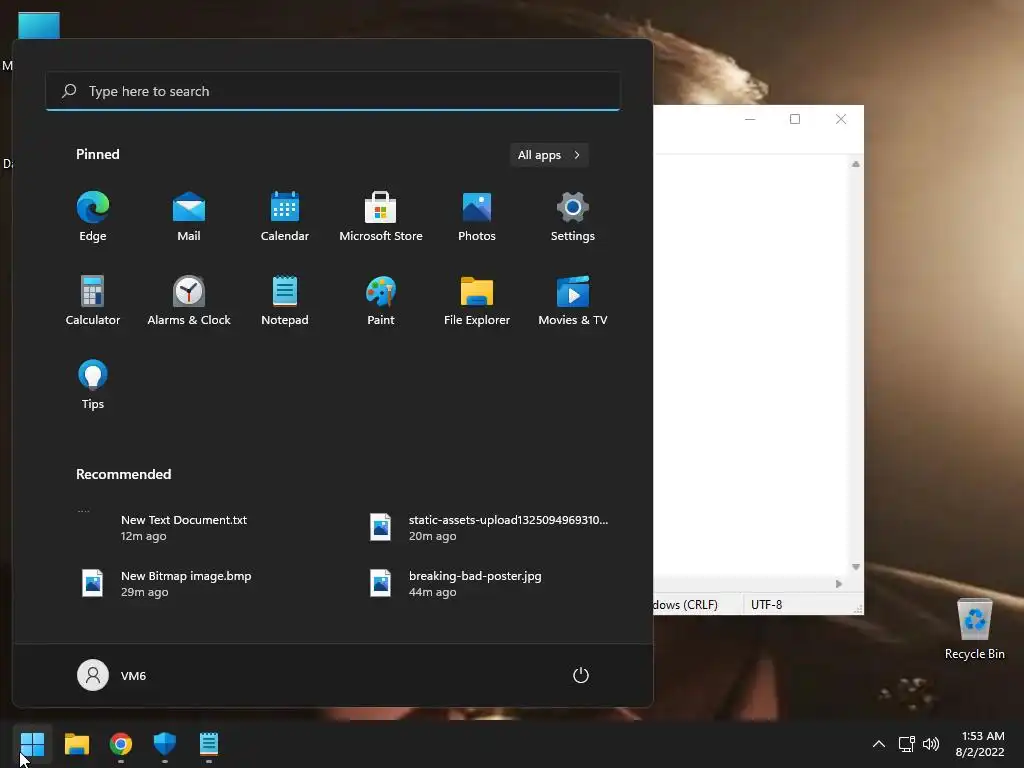Open the volume tray icon
Image resolution: width=1024 pixels, height=768 pixels.
931,744
